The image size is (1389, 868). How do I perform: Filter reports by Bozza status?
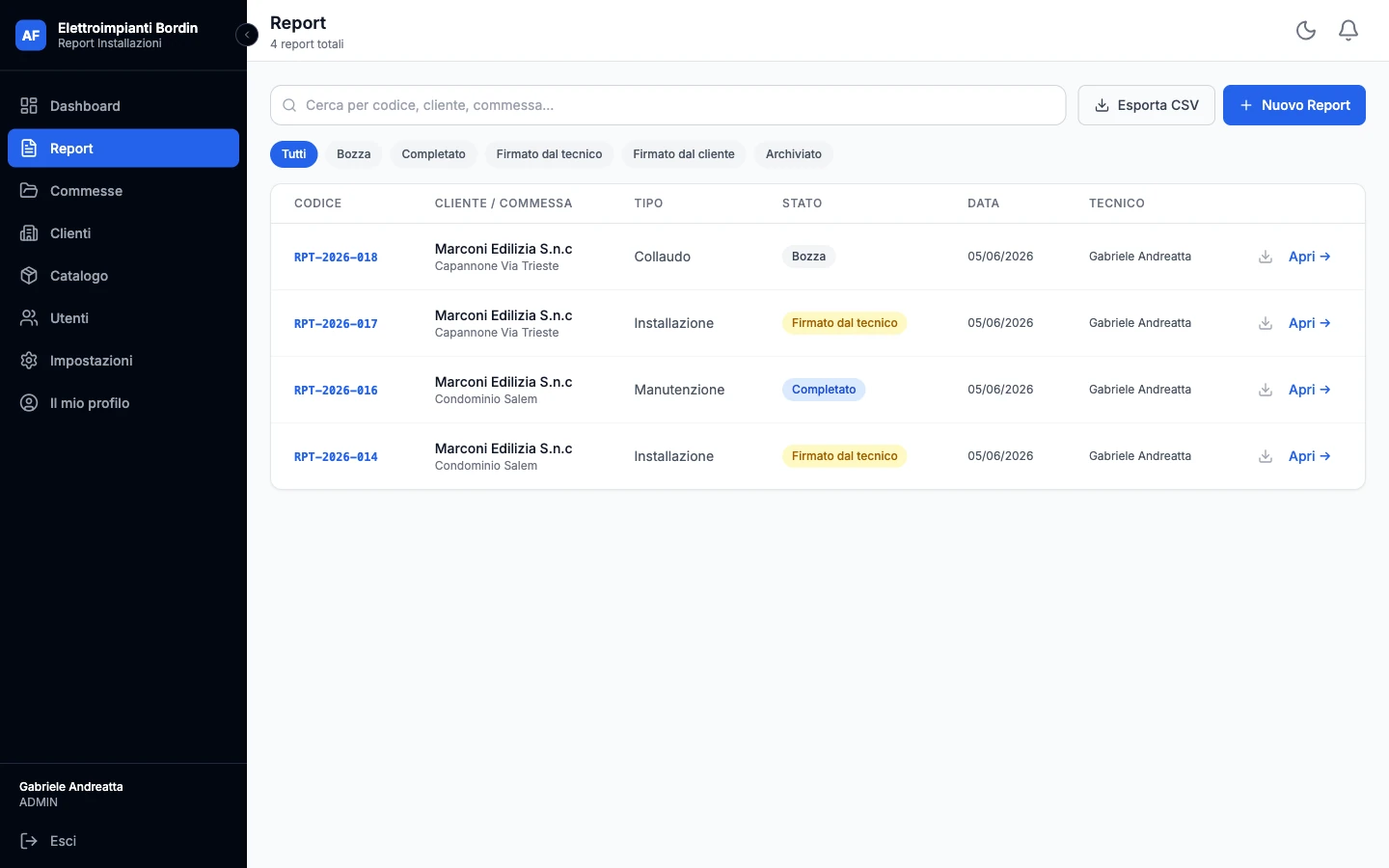coord(354,154)
